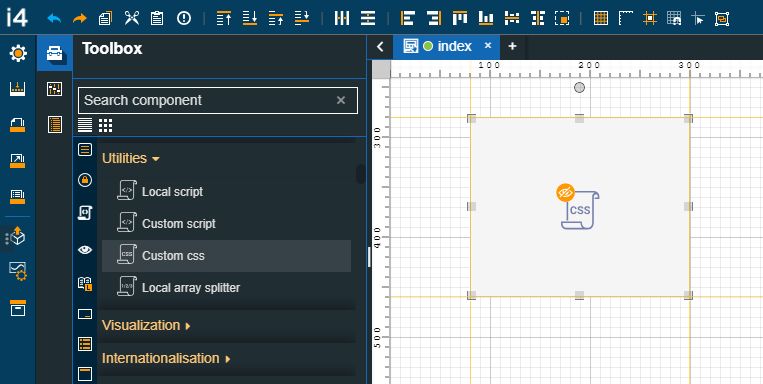Switch toolbox to list view
This screenshot has width=763, height=384.
tap(85, 125)
